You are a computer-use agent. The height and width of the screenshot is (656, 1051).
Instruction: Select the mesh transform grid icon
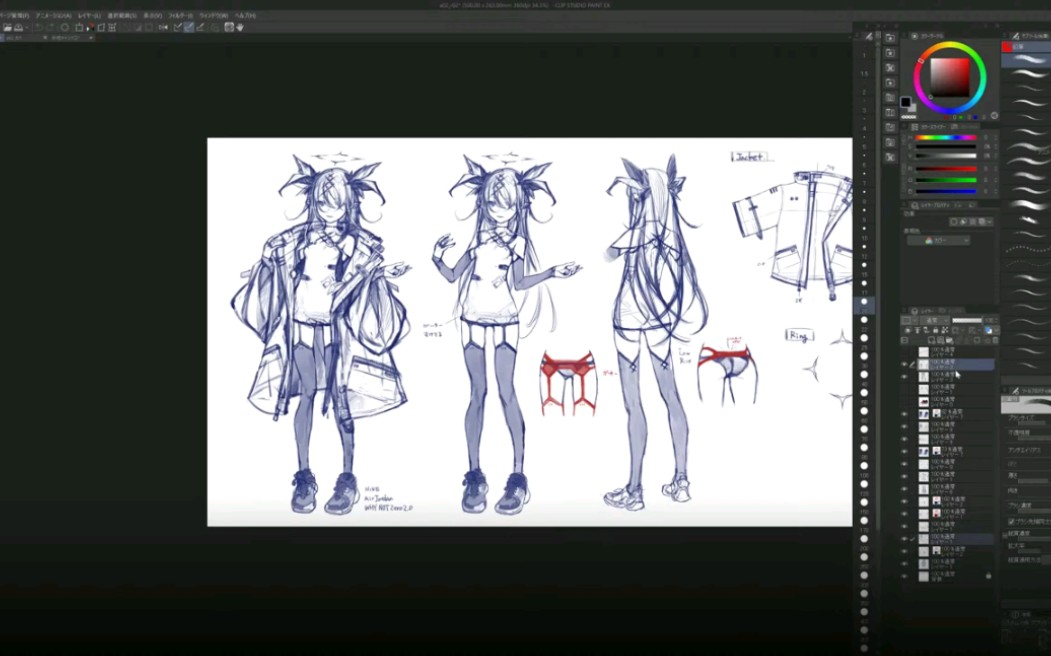[112, 27]
